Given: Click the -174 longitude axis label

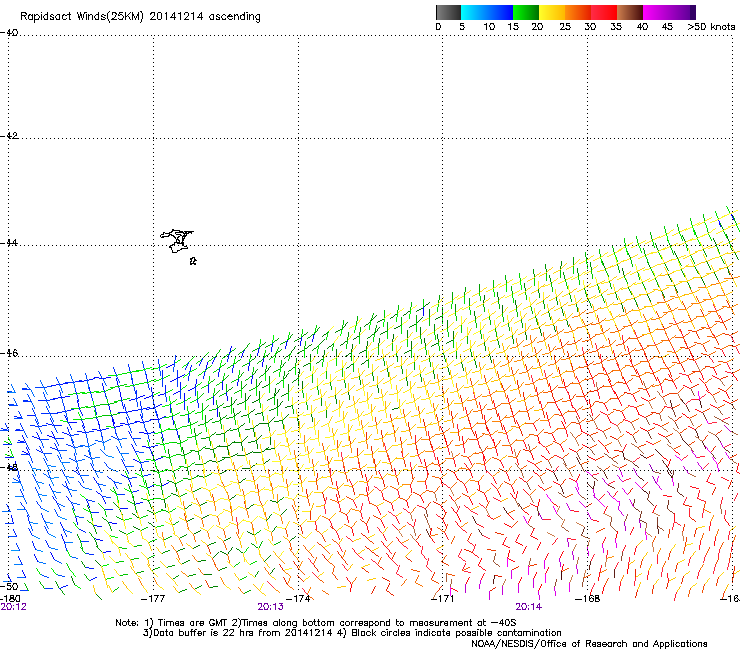Looking at the screenshot, I should point(298,599).
